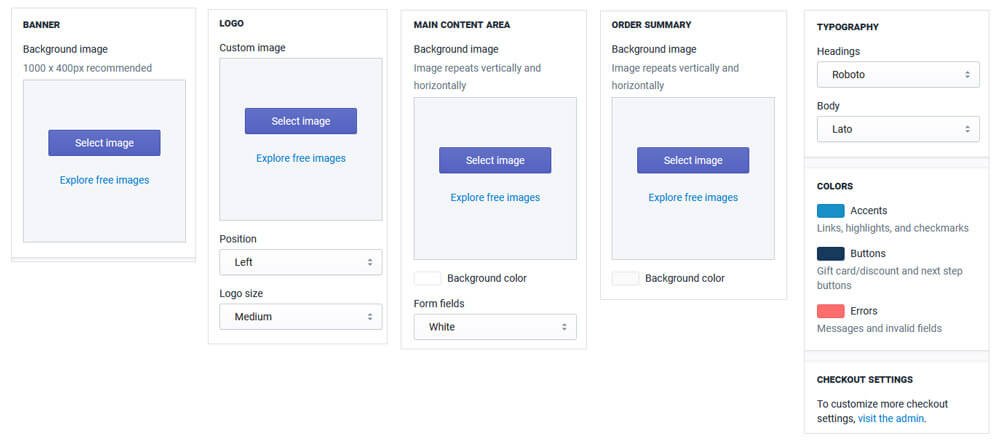Click Select image in Main Content Area
1000x445 pixels.
click(495, 160)
